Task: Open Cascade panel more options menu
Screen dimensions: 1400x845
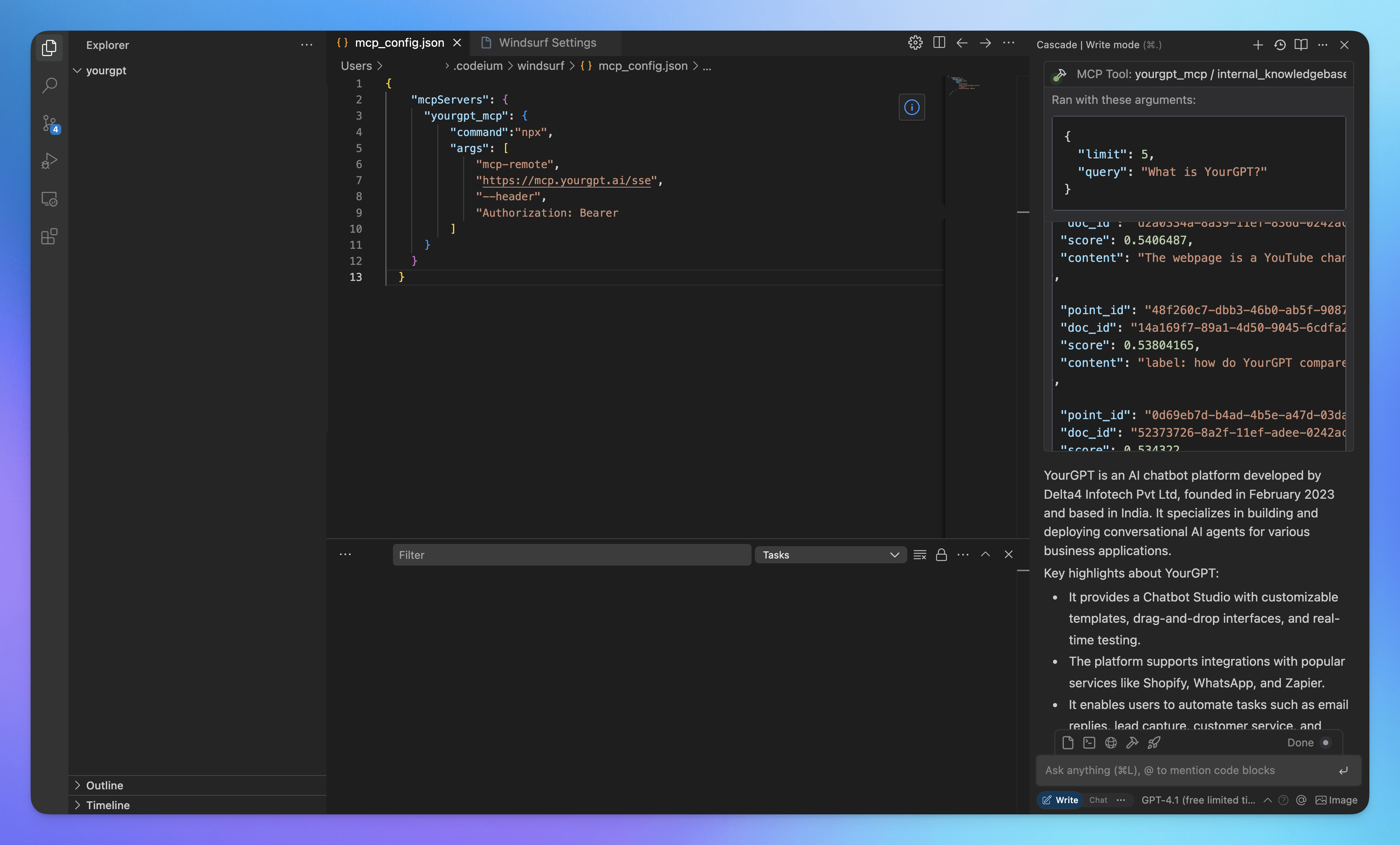Action: (x=1323, y=45)
